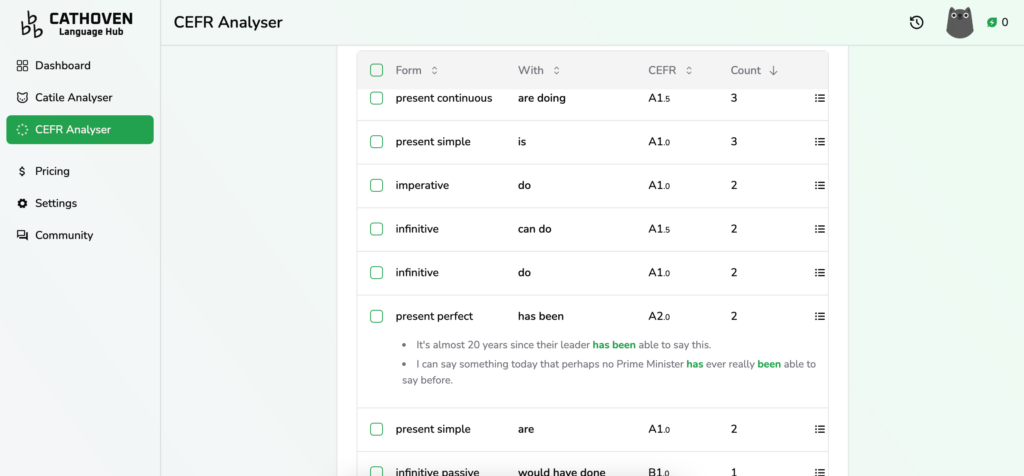Viewport: 1024px width, 476px height.
Task: Check the infinitive 'do' A1.0 row checkbox
Action: click(376, 273)
